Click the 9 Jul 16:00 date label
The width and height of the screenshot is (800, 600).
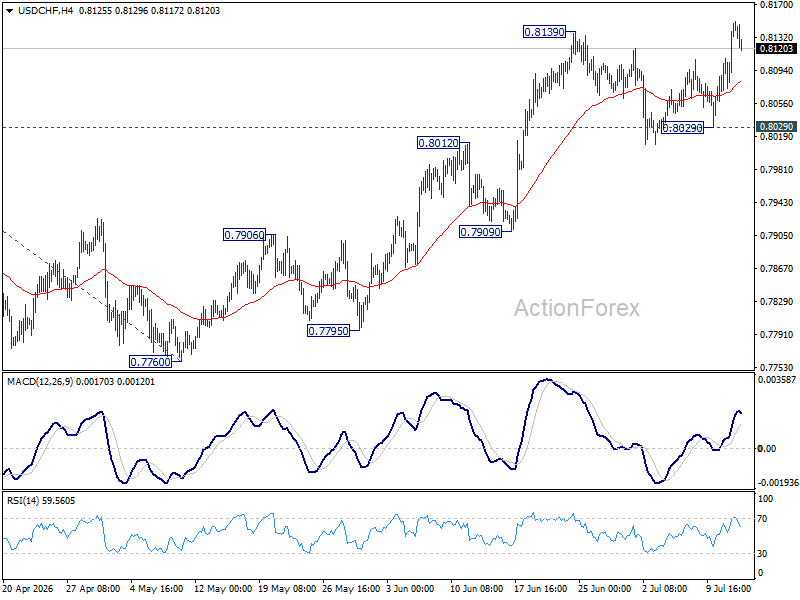pyautogui.click(x=729, y=589)
